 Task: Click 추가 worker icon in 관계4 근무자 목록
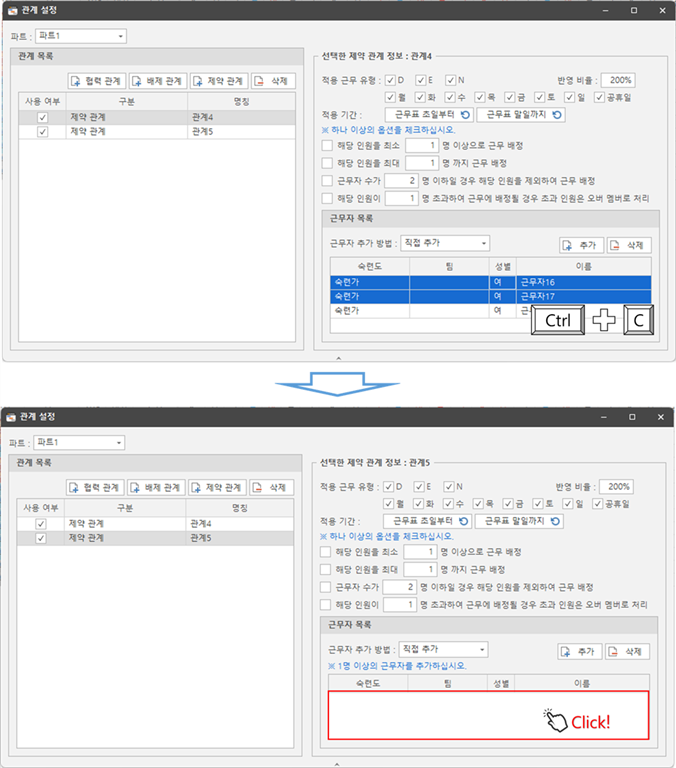point(569,245)
